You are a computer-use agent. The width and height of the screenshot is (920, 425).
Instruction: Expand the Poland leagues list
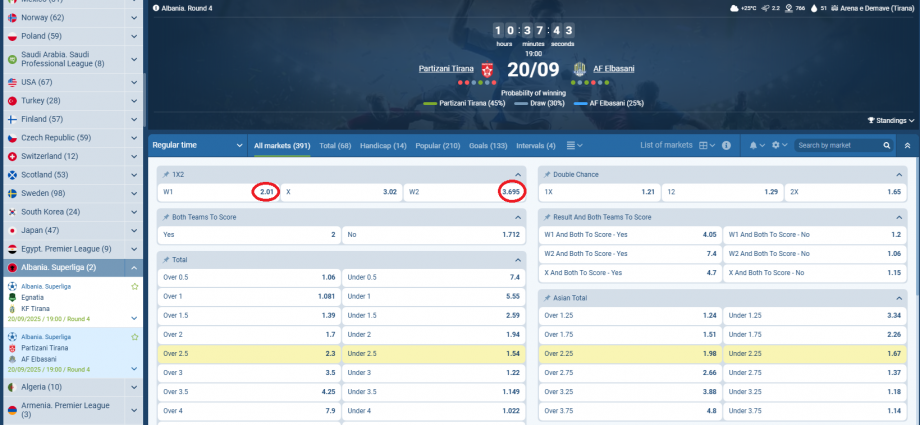134,36
